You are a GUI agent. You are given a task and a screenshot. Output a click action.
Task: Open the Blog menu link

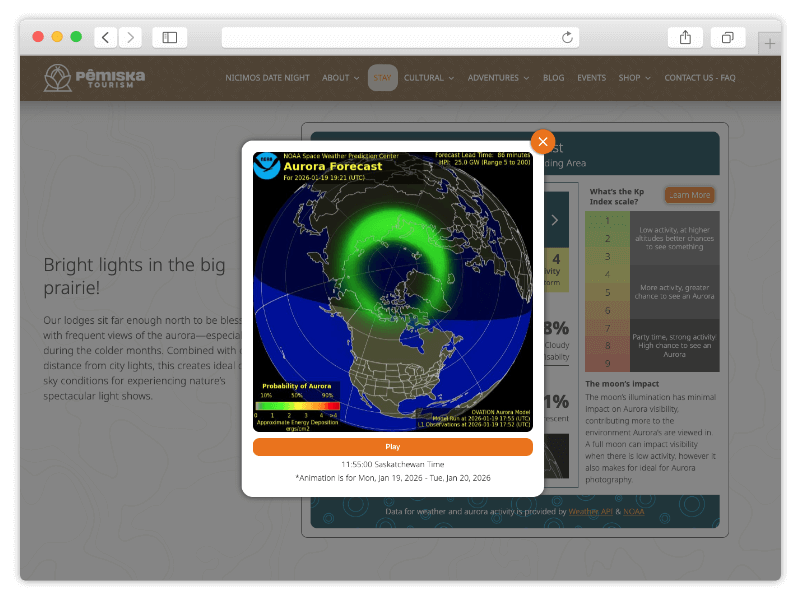pos(553,78)
